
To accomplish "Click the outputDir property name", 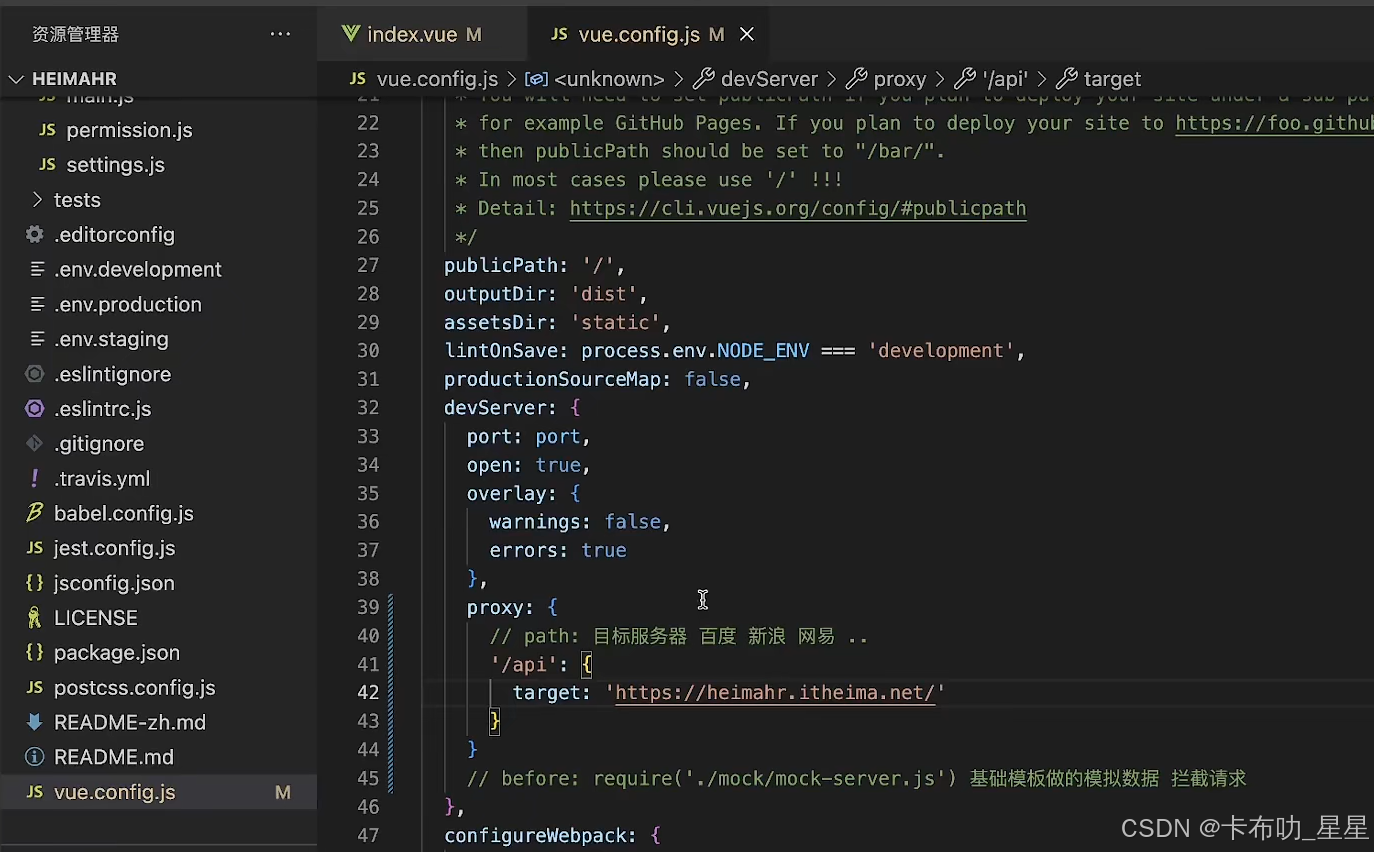I will coord(495,294).
